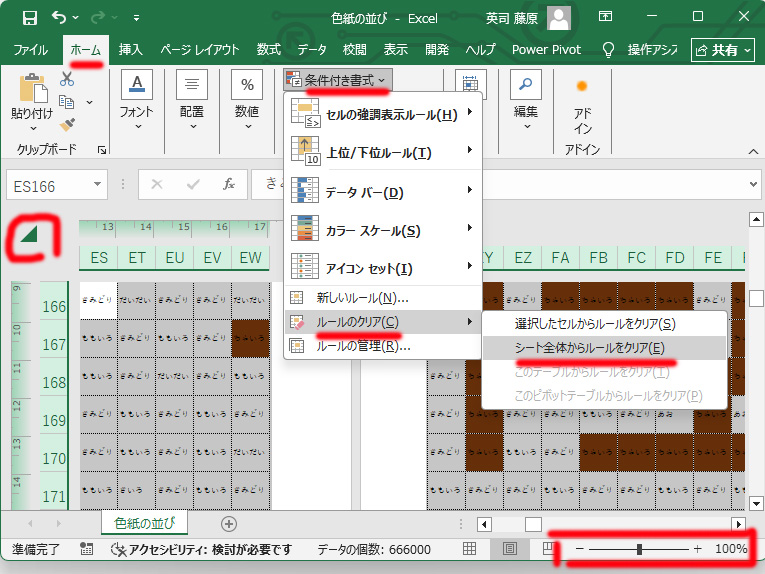The height and width of the screenshot is (574, 765).
Task: Click the Save icon in title bar
Action: [x=29, y=17]
